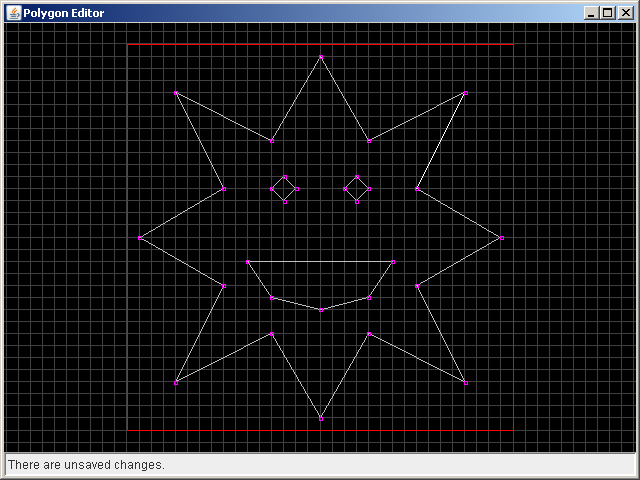640x480 pixels.
Task: Click the red horizontal line at the bottom
Action: [x=320, y=431]
